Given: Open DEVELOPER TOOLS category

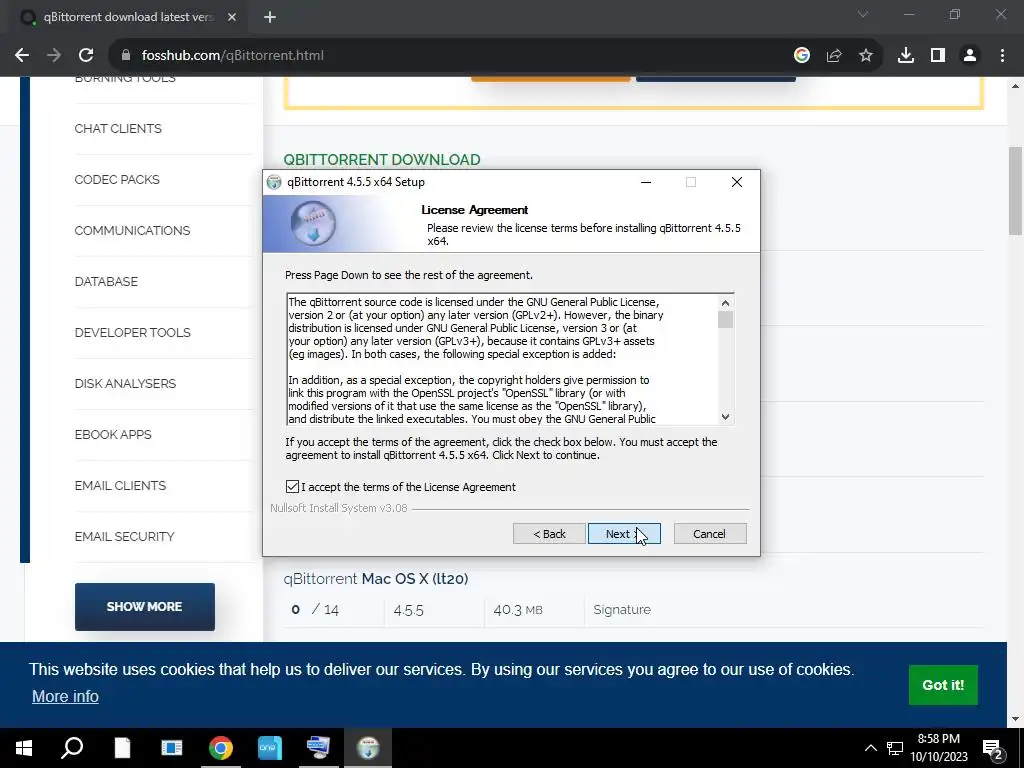Looking at the screenshot, I should (133, 332).
